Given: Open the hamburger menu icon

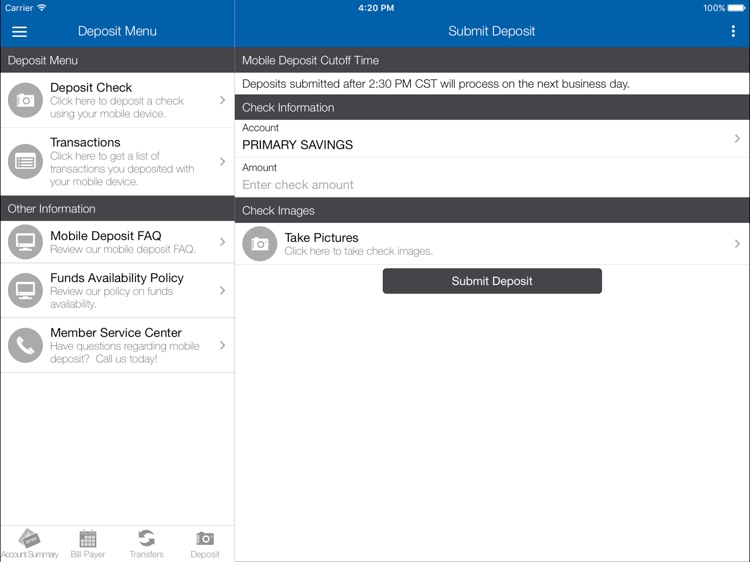Looking at the screenshot, I should 20,32.
